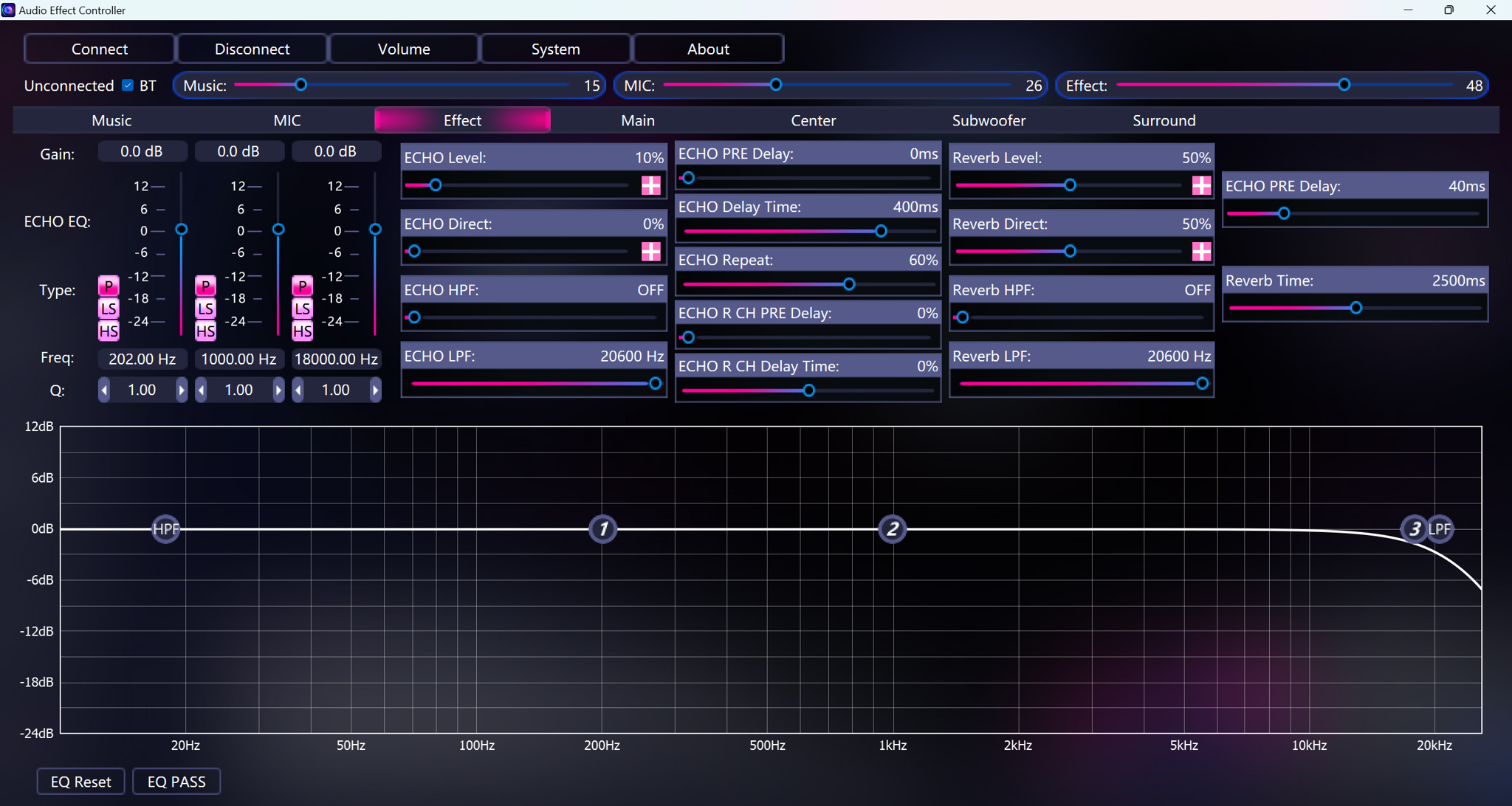Viewport: 1512px width, 806px height.
Task: Adjust the Reverb Time slider handle
Action: [1355, 308]
